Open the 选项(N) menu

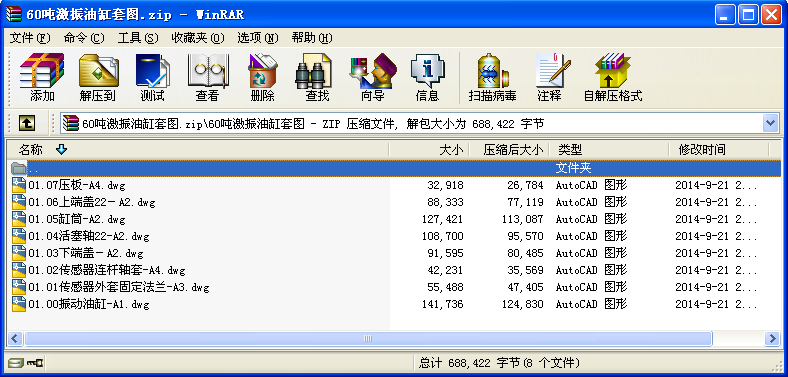257,38
